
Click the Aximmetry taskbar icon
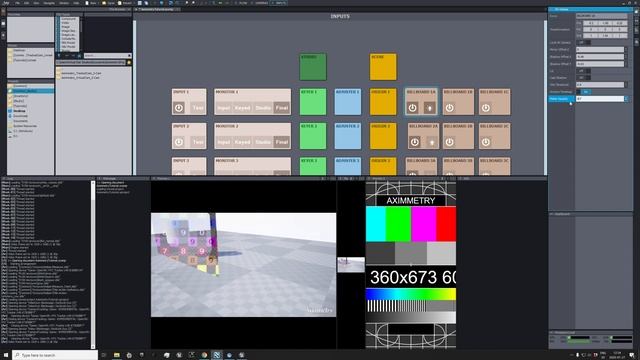217,355
